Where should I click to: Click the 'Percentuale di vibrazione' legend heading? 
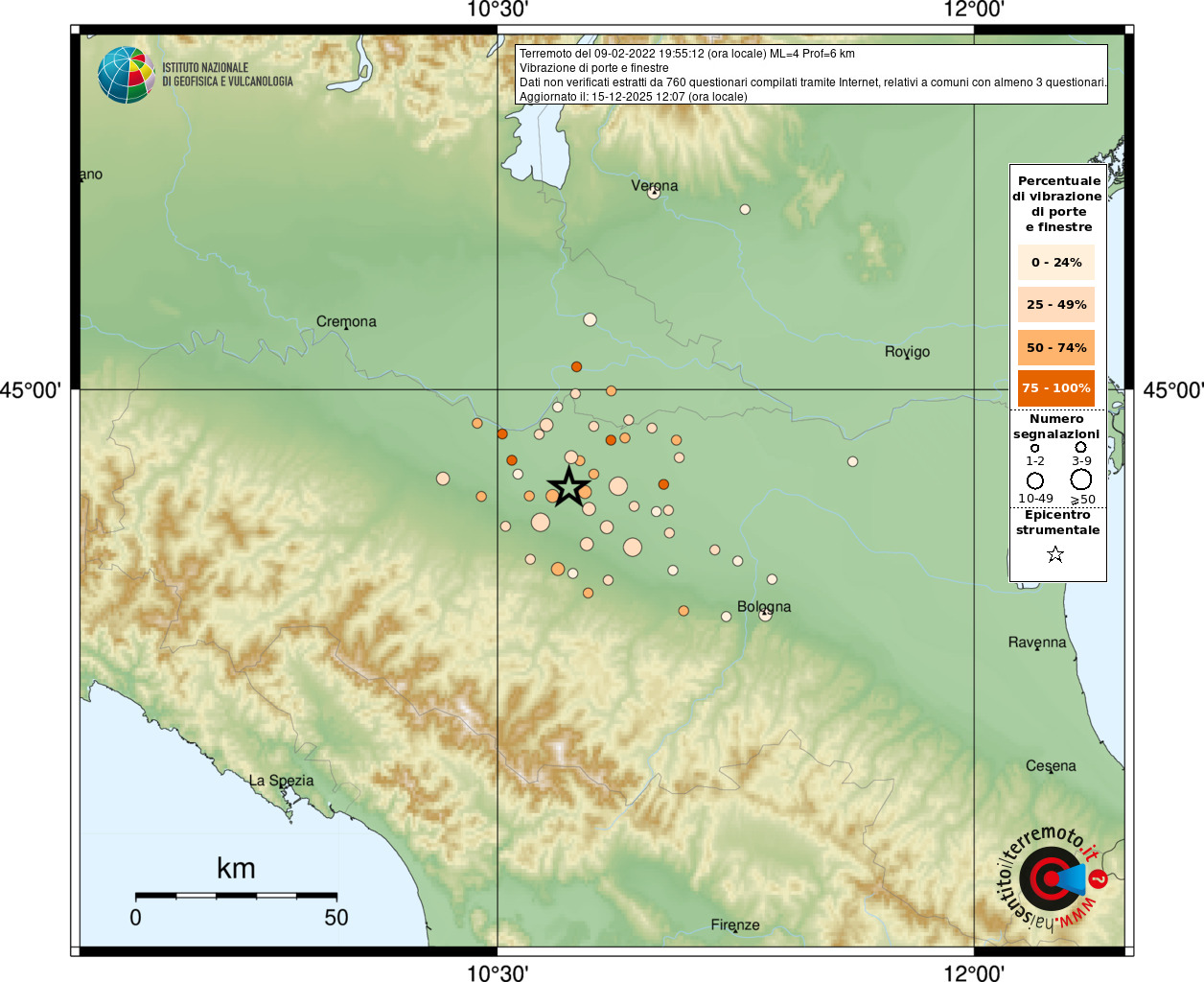click(x=1058, y=203)
